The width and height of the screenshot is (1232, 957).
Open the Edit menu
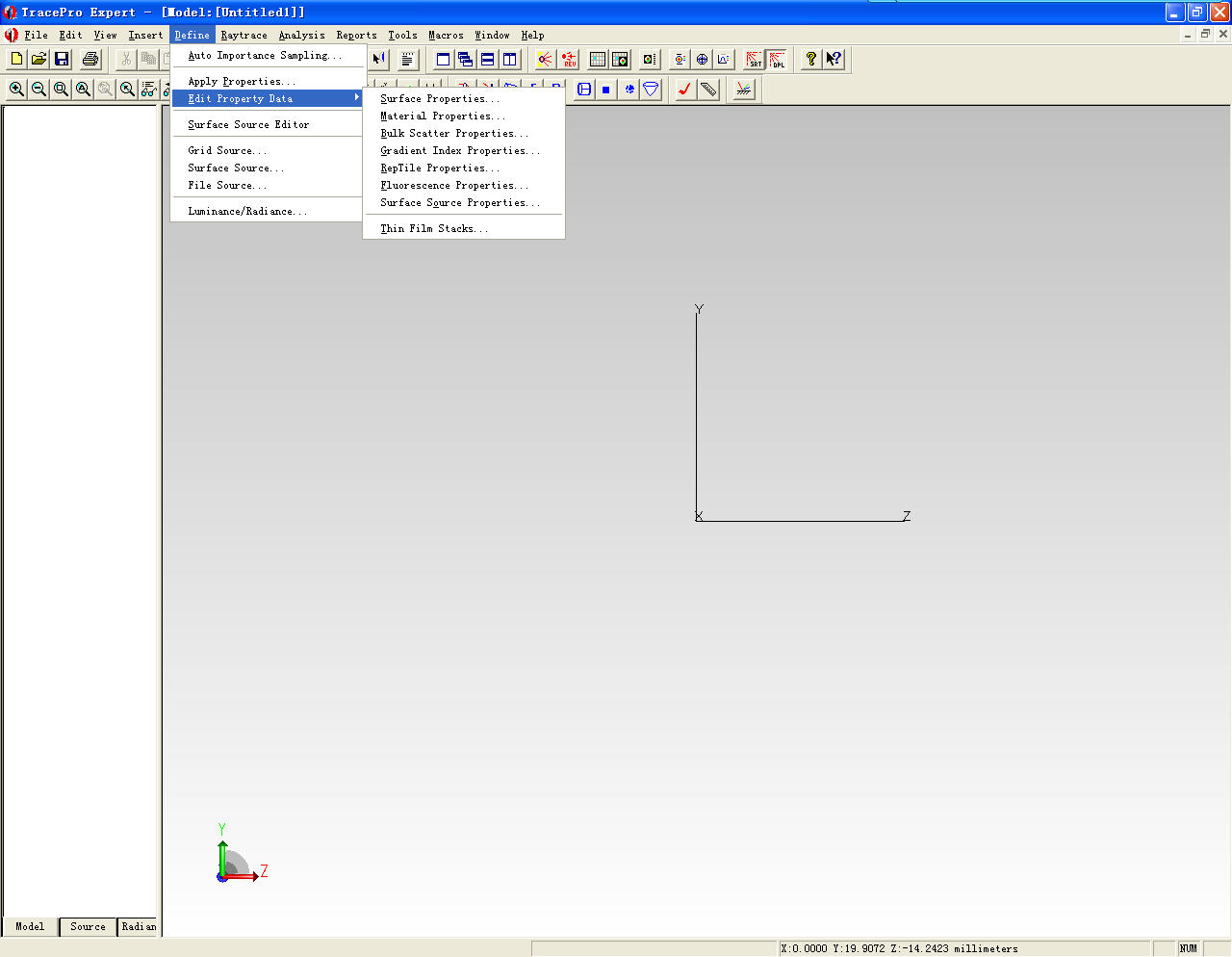70,35
